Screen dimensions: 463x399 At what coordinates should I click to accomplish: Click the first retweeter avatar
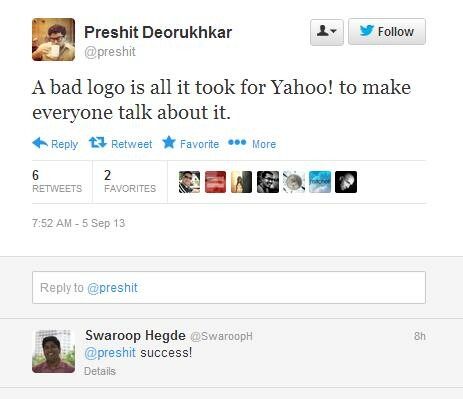coord(189,182)
